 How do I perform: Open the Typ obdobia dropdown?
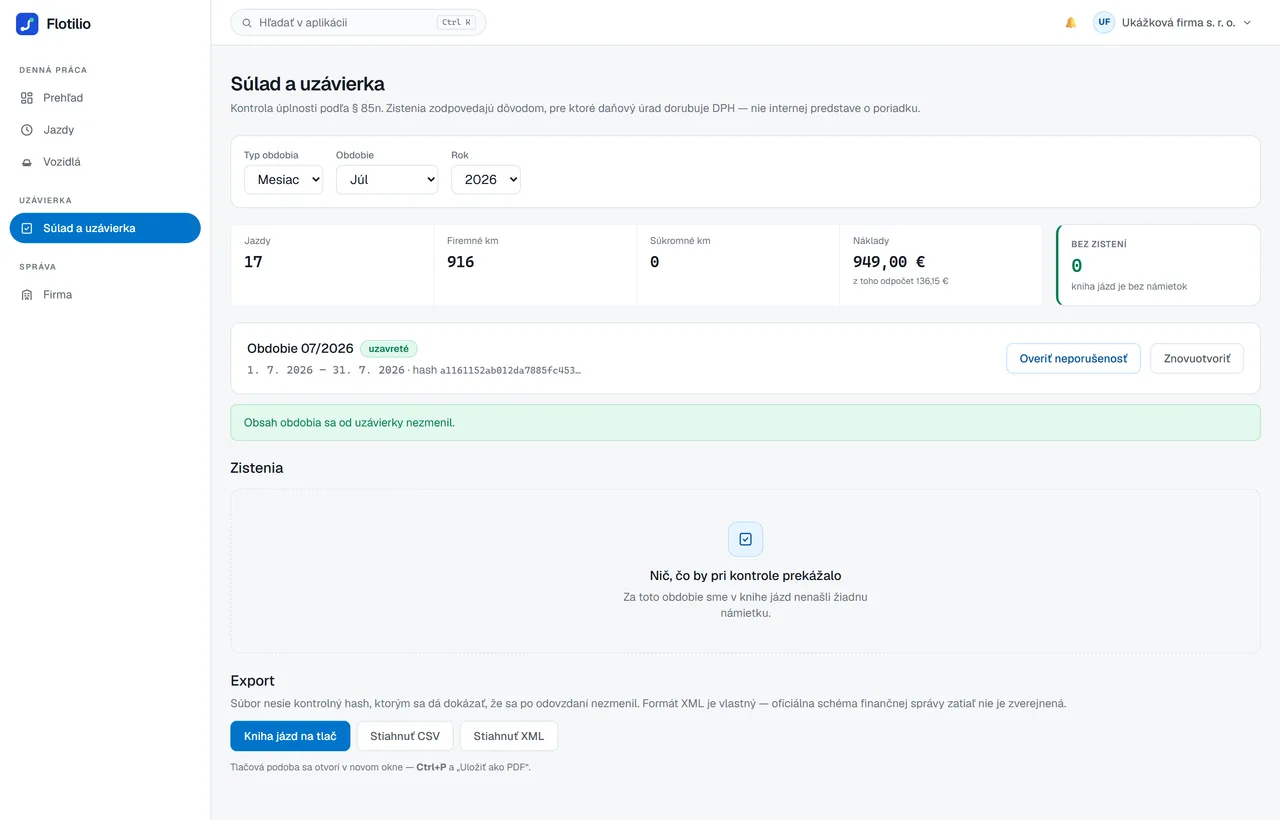283,179
